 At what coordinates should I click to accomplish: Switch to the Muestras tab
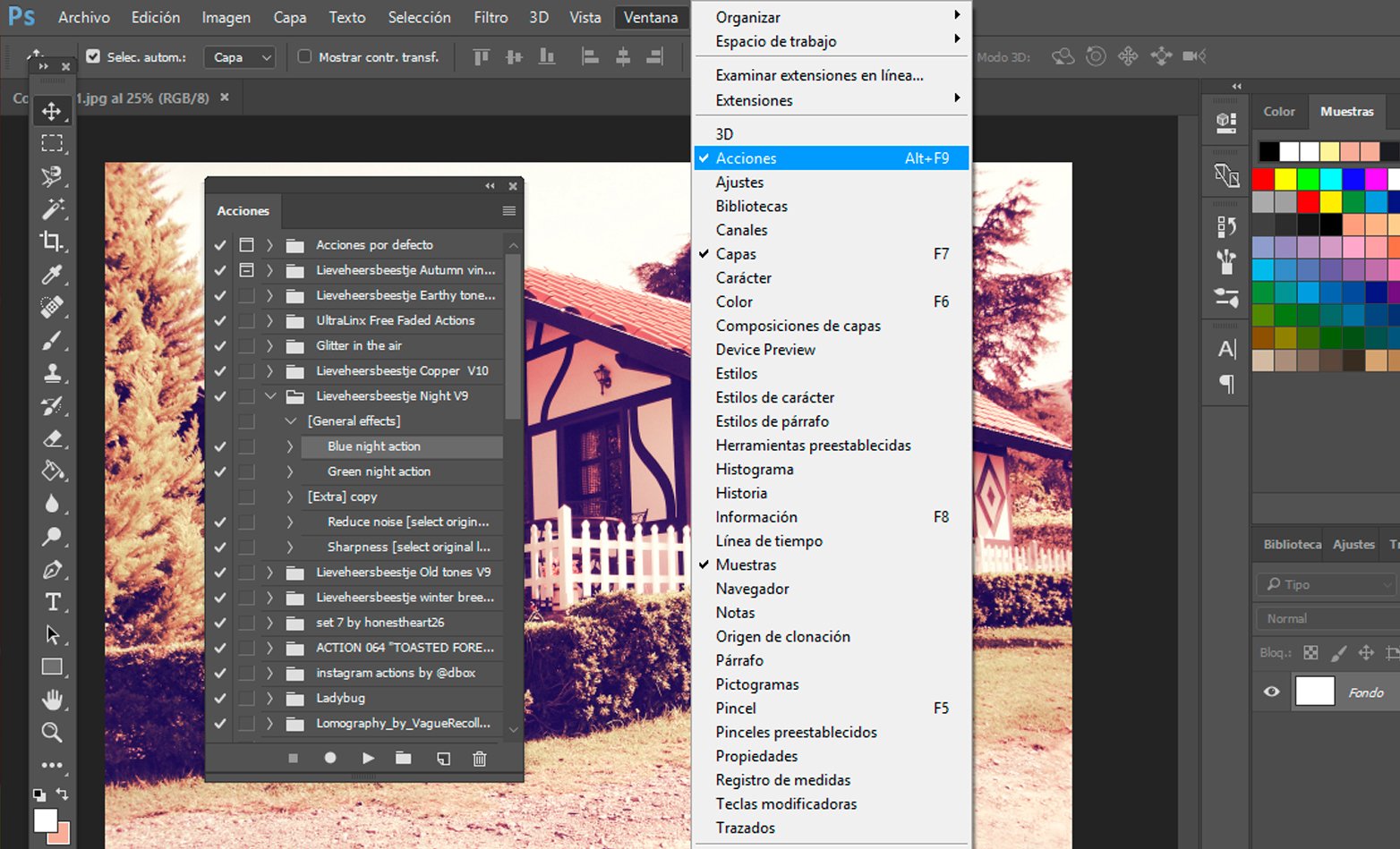pyautogui.click(x=1346, y=112)
